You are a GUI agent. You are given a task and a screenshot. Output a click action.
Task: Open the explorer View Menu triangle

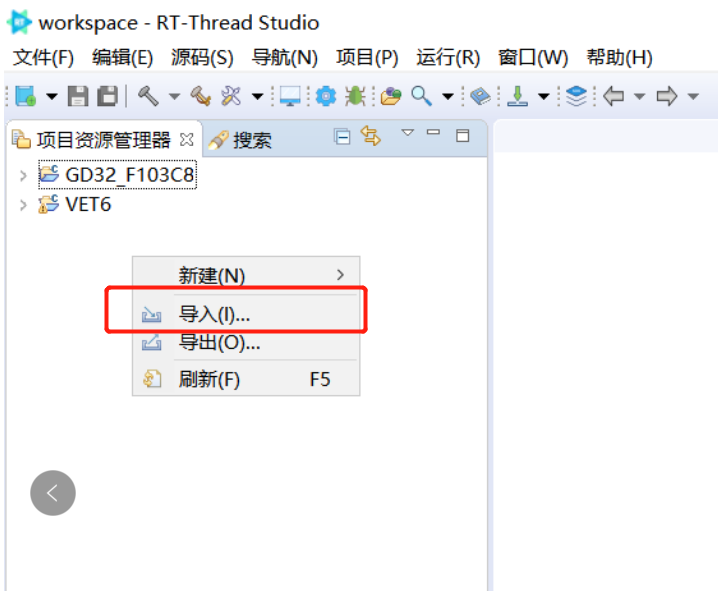coord(408,133)
